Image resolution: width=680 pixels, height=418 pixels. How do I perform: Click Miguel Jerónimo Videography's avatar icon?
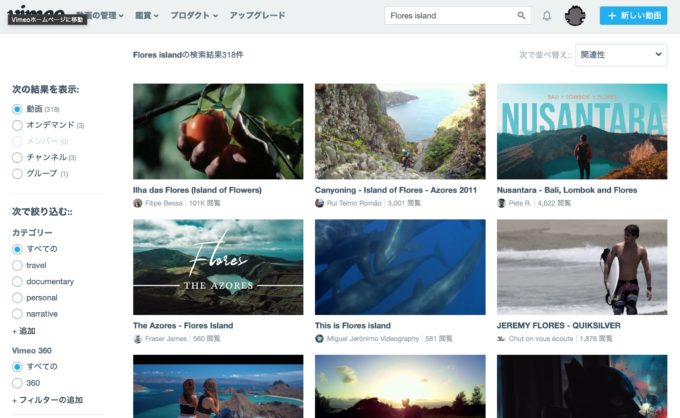(320, 339)
